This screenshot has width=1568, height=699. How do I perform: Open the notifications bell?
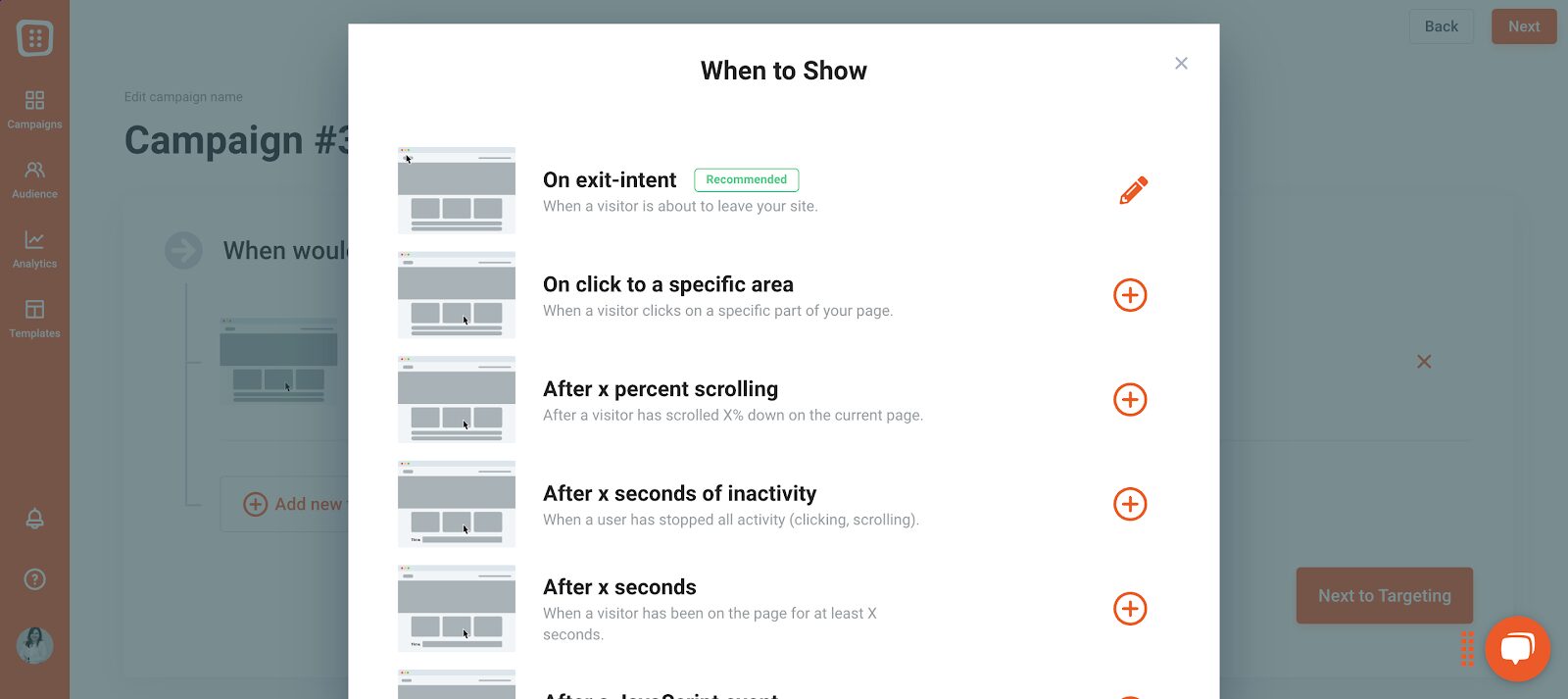pos(34,519)
